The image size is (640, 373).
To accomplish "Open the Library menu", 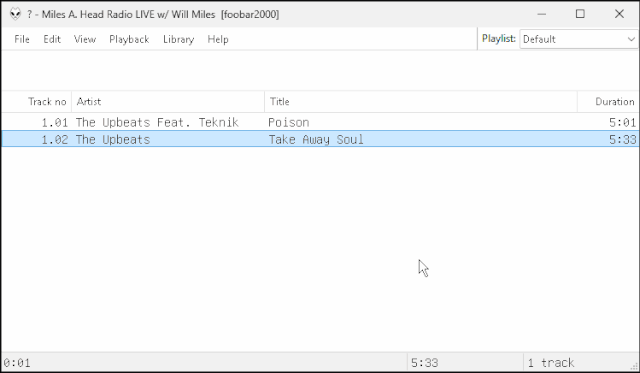I will tap(178, 39).
